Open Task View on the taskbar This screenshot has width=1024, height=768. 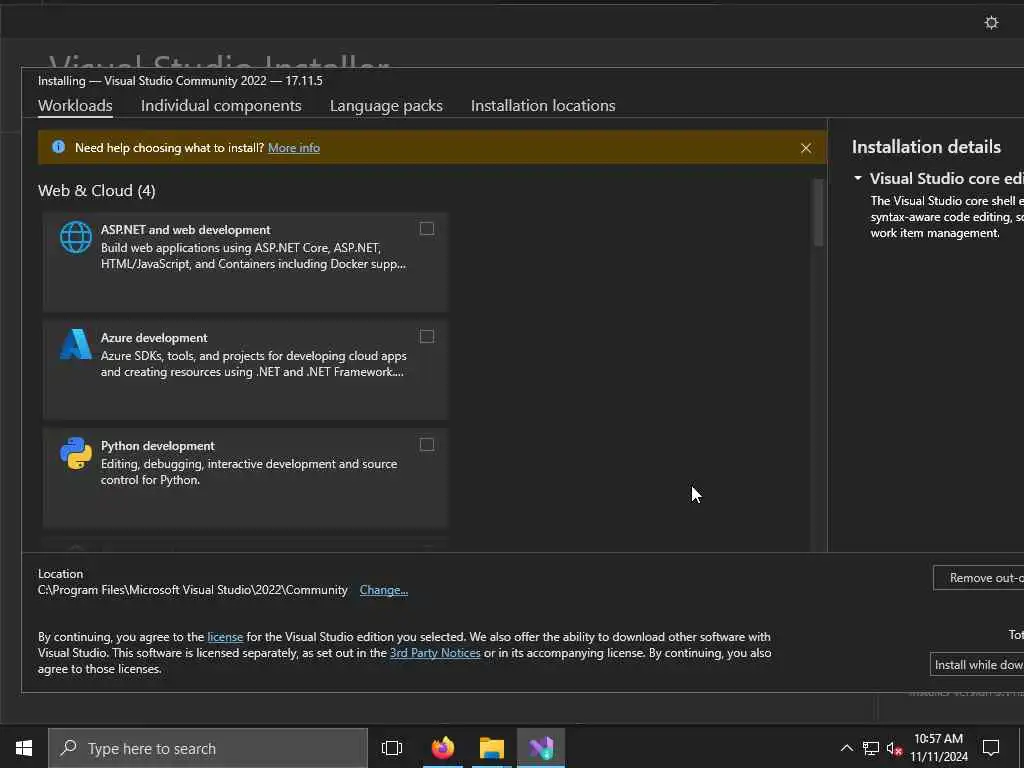(392, 748)
